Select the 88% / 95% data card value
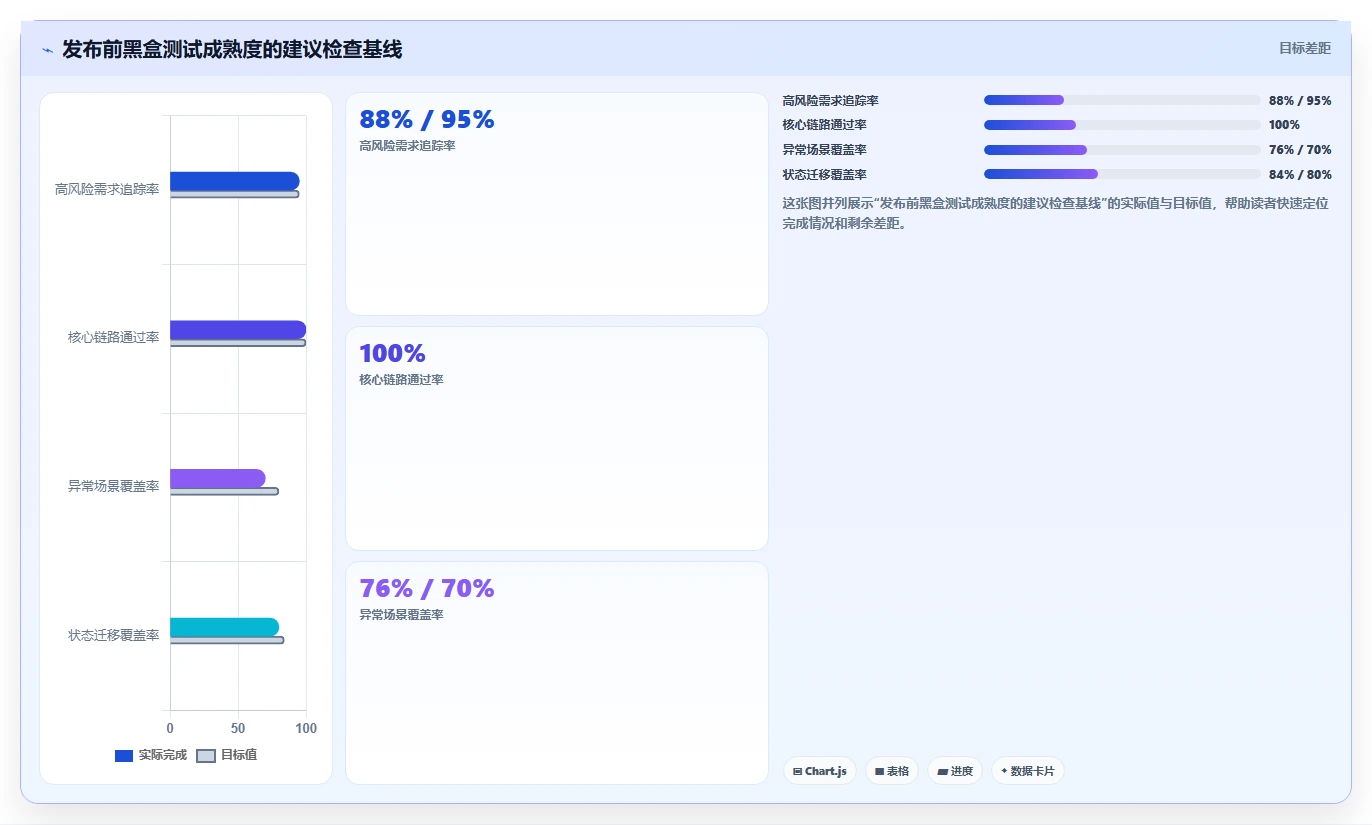This screenshot has height=825, width=1372. pos(427,120)
